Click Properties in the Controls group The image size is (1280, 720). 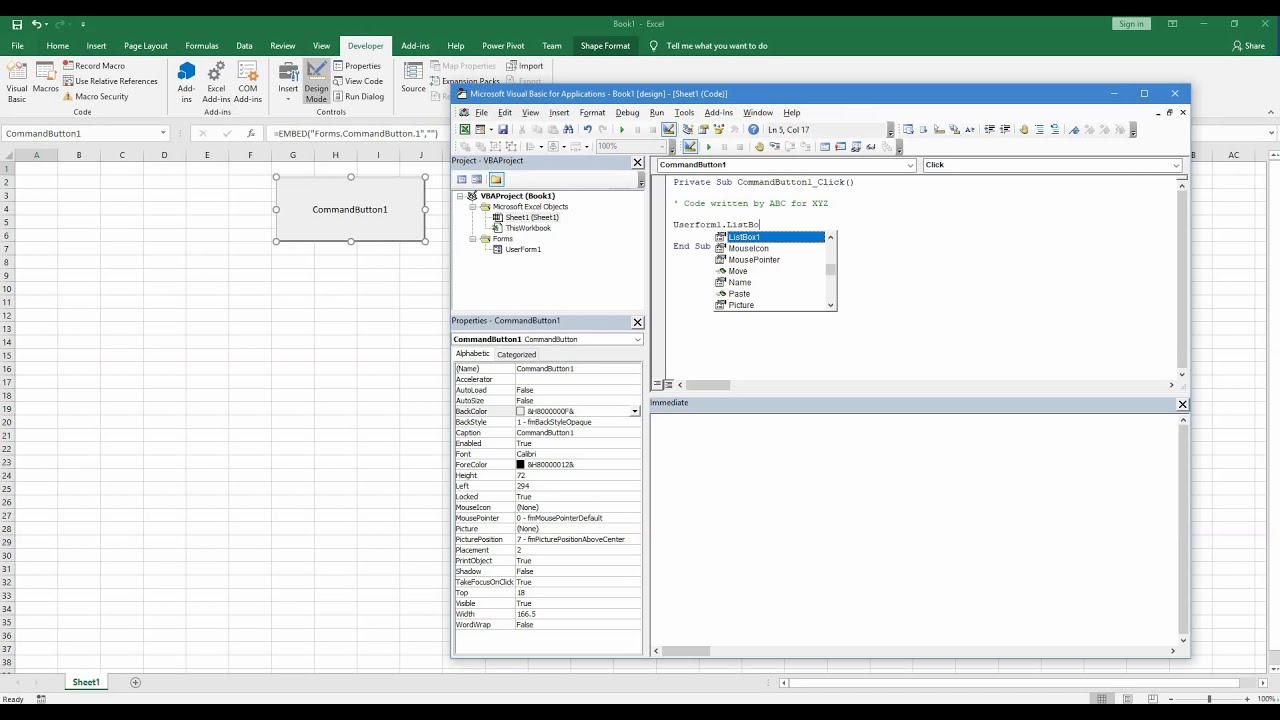coord(357,66)
